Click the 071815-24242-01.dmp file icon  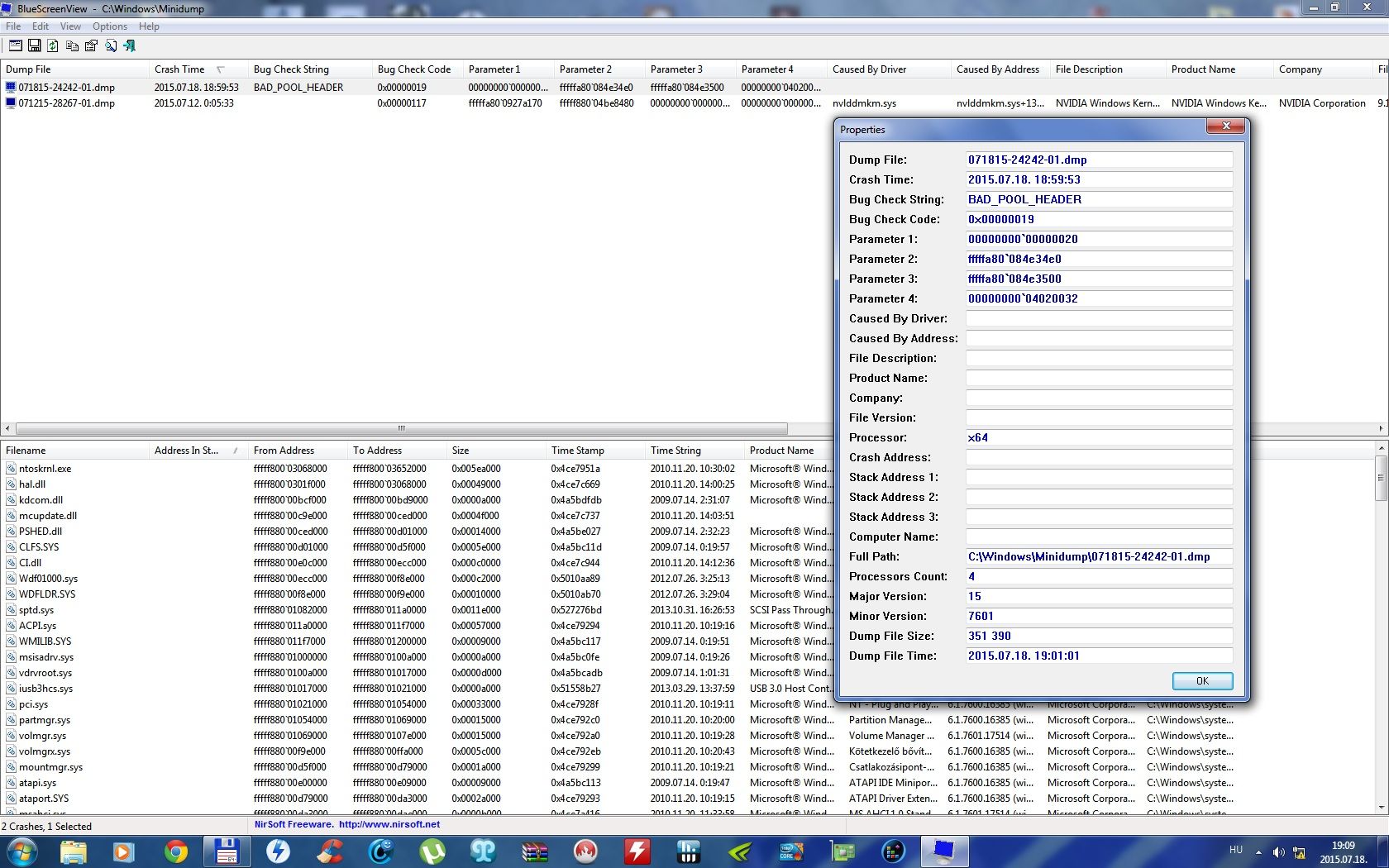pos(12,87)
